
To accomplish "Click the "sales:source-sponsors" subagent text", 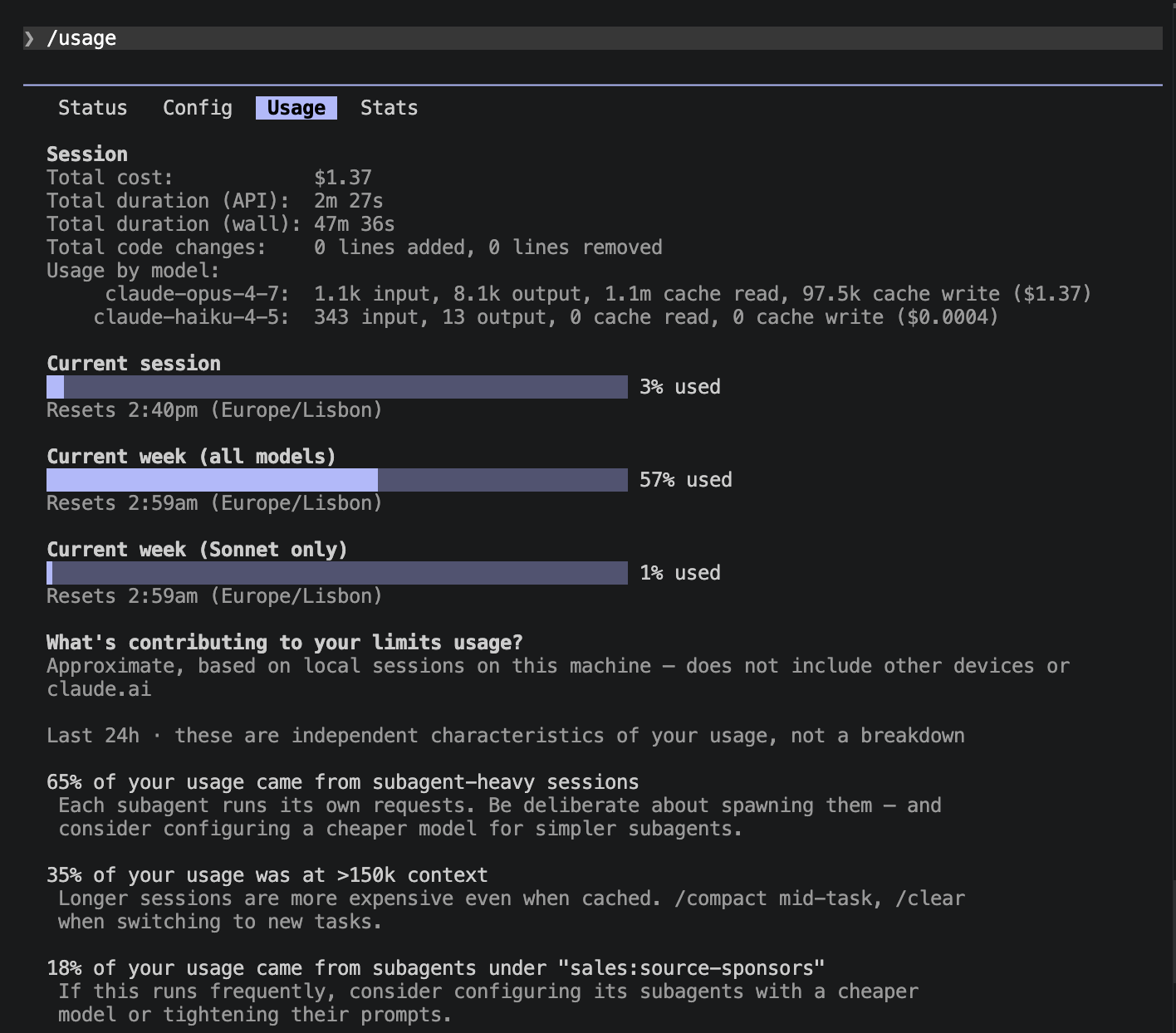I will [x=692, y=968].
